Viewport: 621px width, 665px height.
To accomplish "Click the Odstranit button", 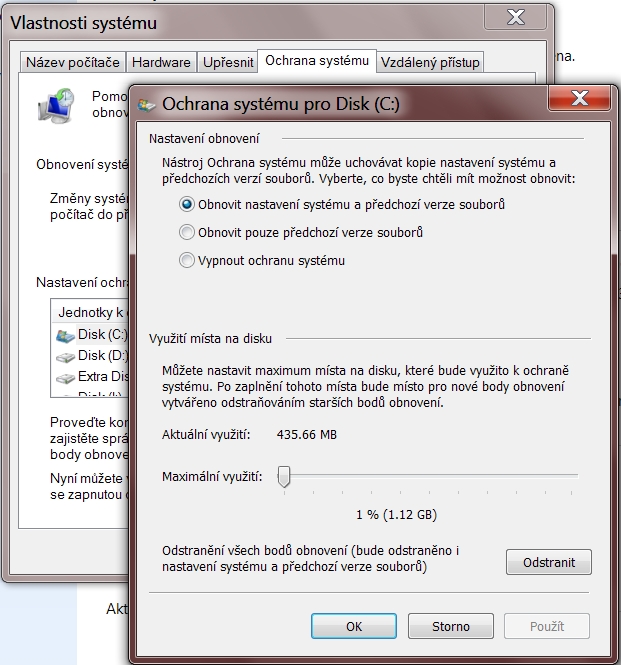I will click(548, 562).
